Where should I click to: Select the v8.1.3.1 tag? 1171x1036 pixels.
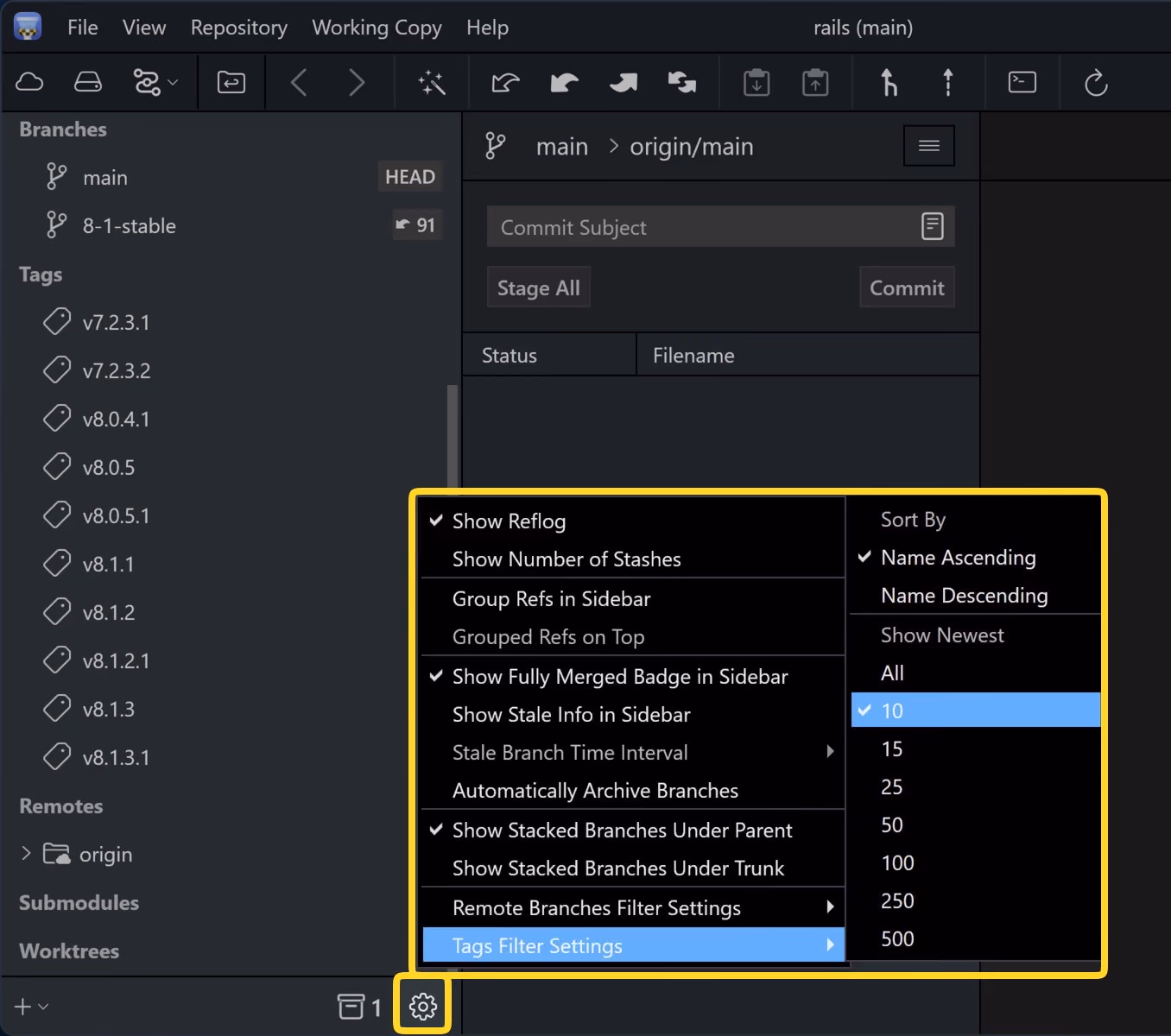tap(231, 758)
